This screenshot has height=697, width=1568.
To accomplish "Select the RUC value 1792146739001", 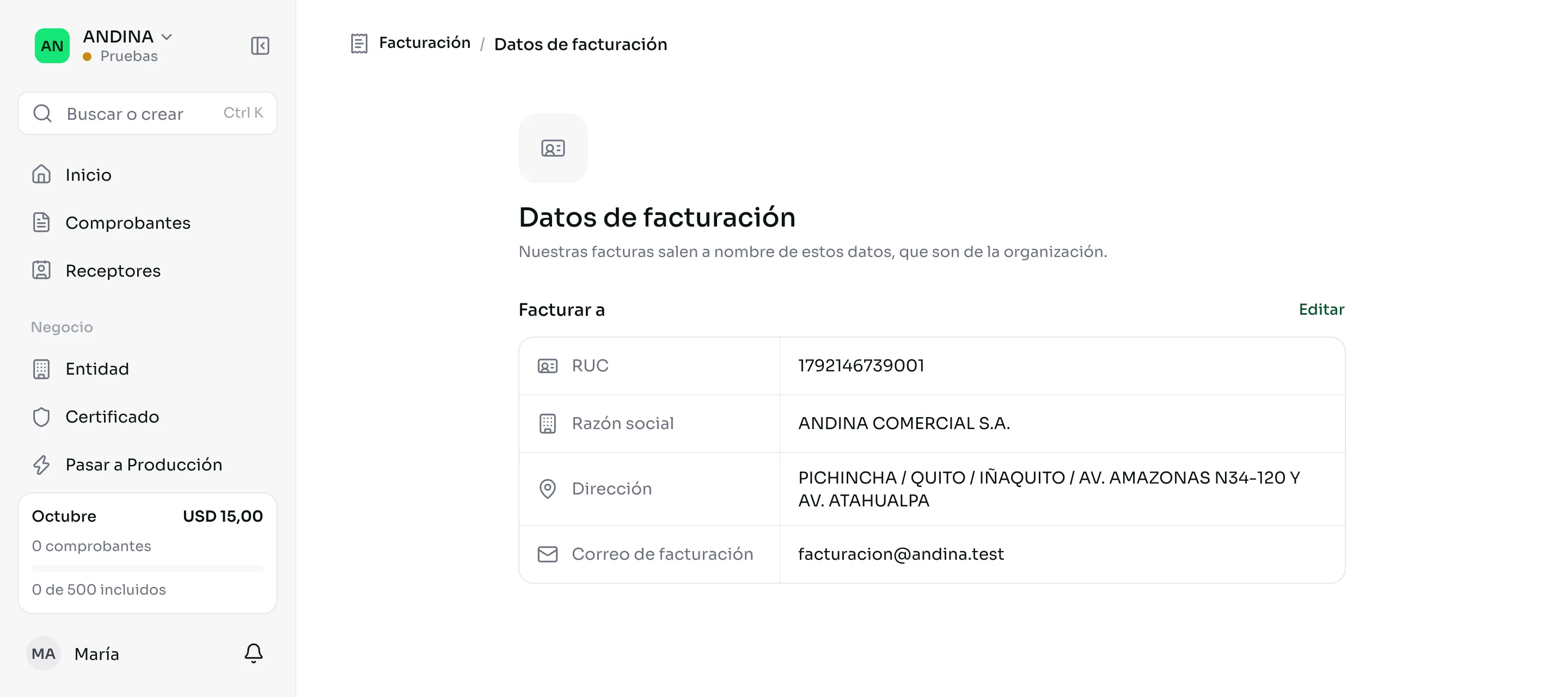I will click(861, 366).
